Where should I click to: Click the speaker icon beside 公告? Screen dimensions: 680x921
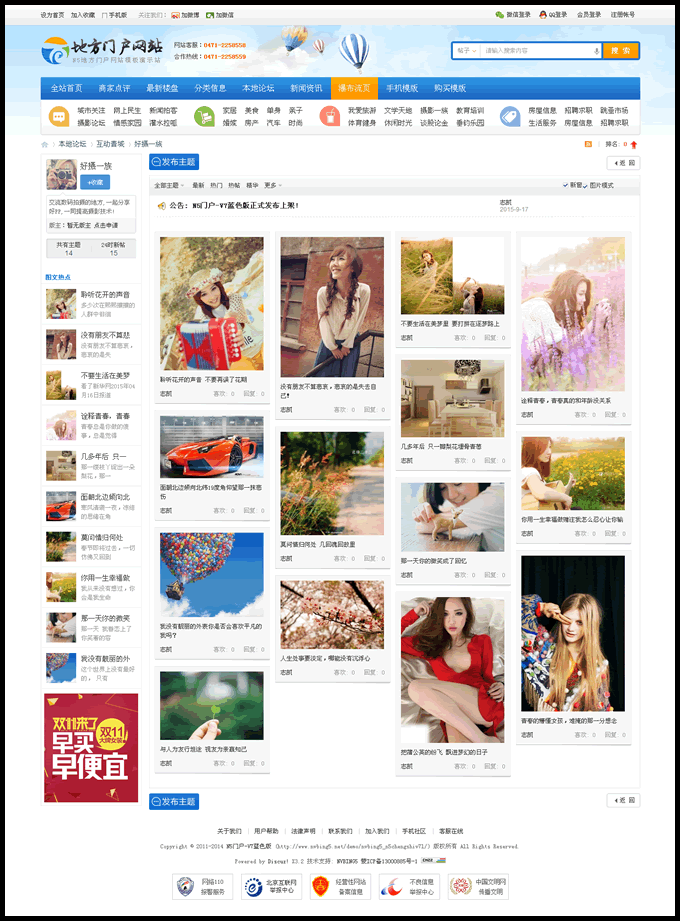[x=161, y=206]
